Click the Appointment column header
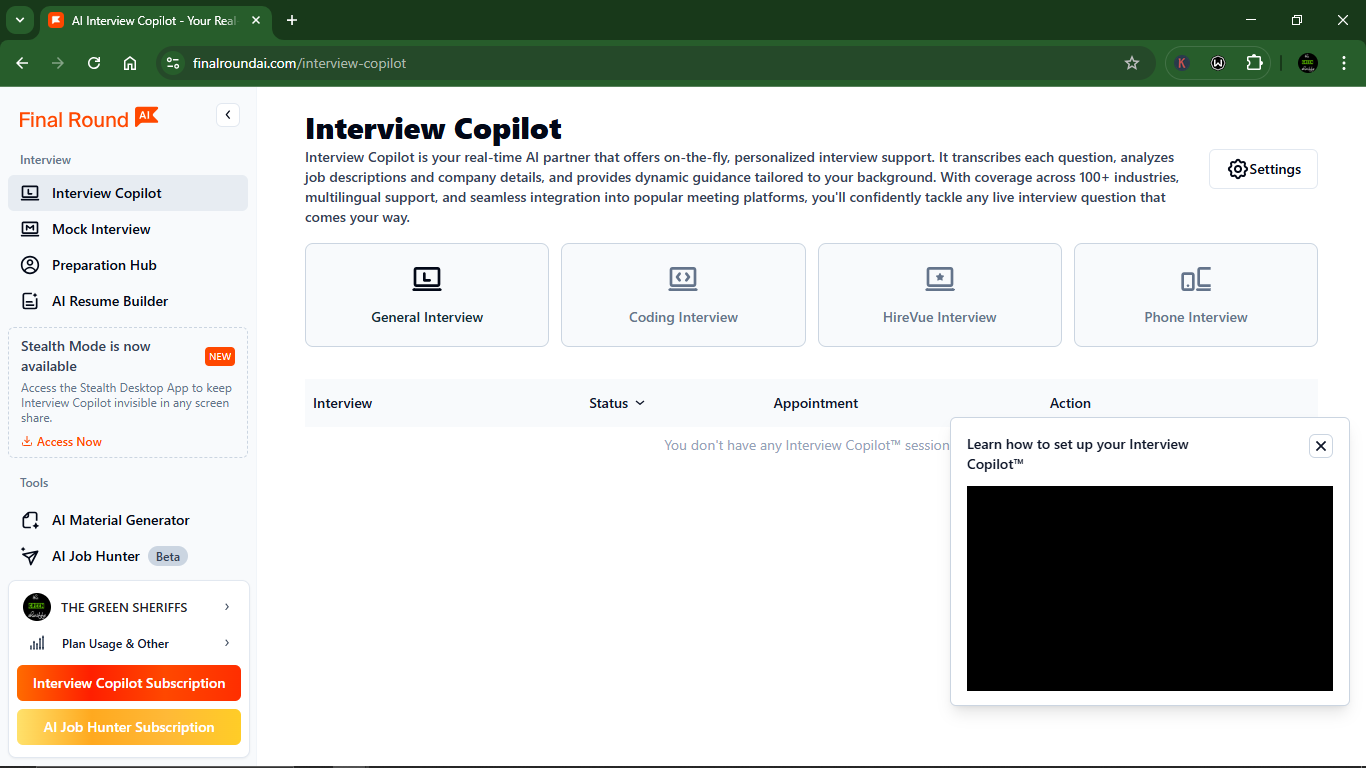This screenshot has height=768, width=1366. click(x=816, y=403)
